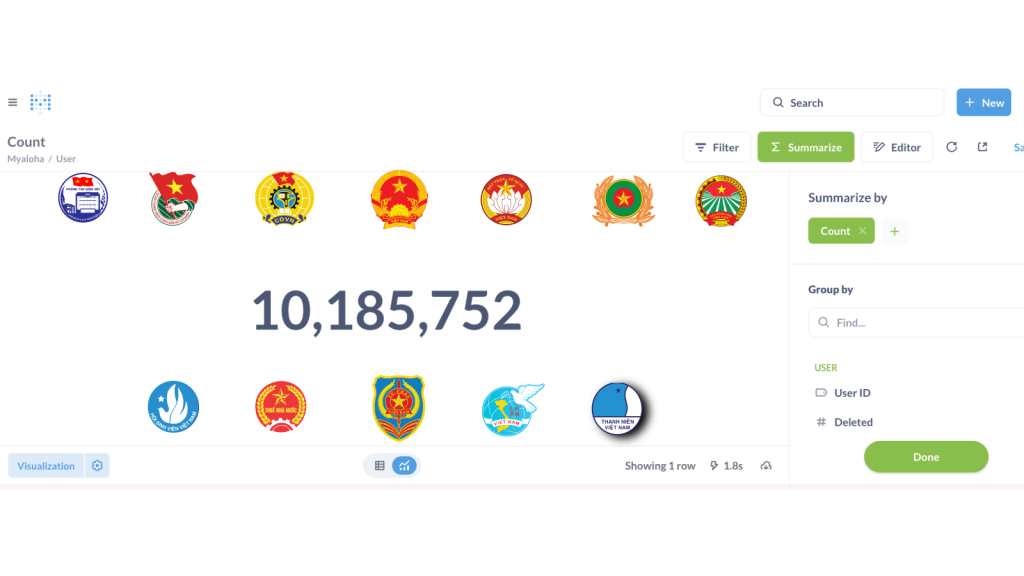Screen dimensions: 1024x576
Task: Remove the Count metric via X
Action: (x=862, y=231)
